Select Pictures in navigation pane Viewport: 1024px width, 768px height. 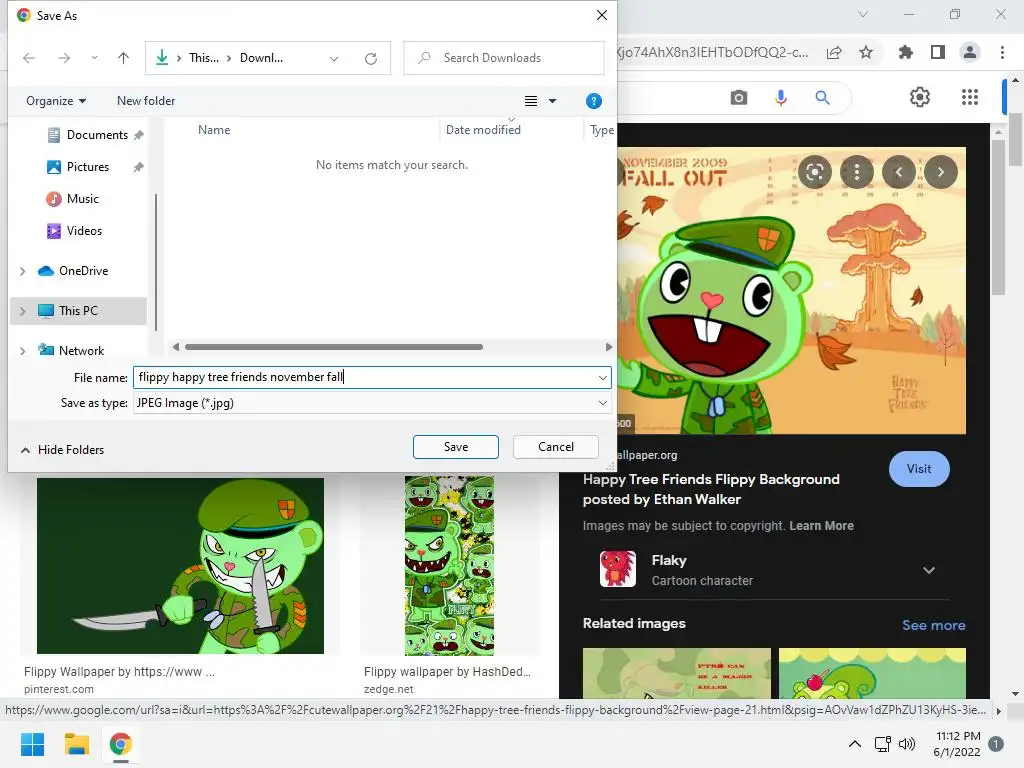(88, 167)
